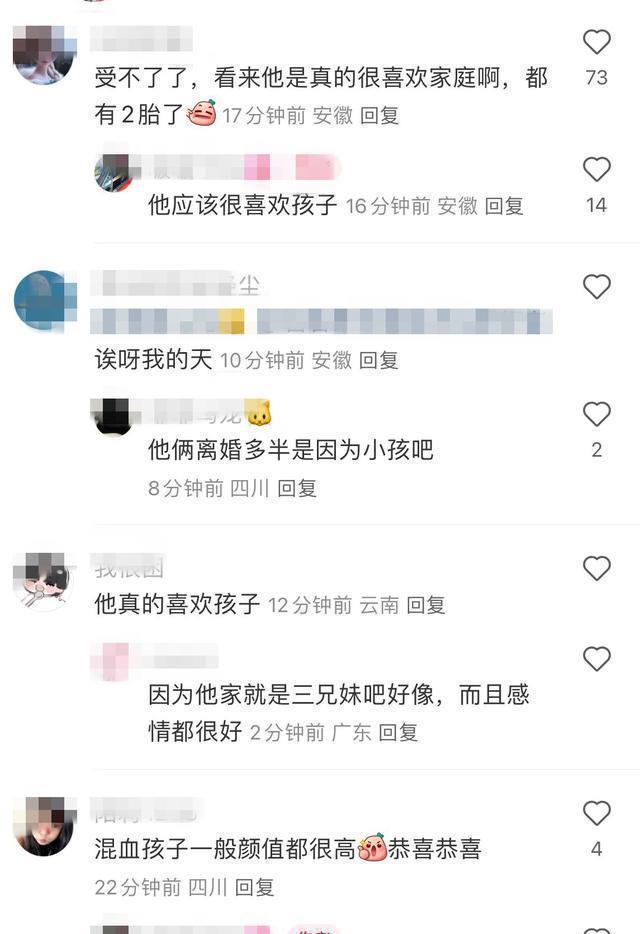Viewport: 640px width, 934px height.
Task: Tap the heart beside '诶呀我的天' comment
Action: tap(596, 287)
